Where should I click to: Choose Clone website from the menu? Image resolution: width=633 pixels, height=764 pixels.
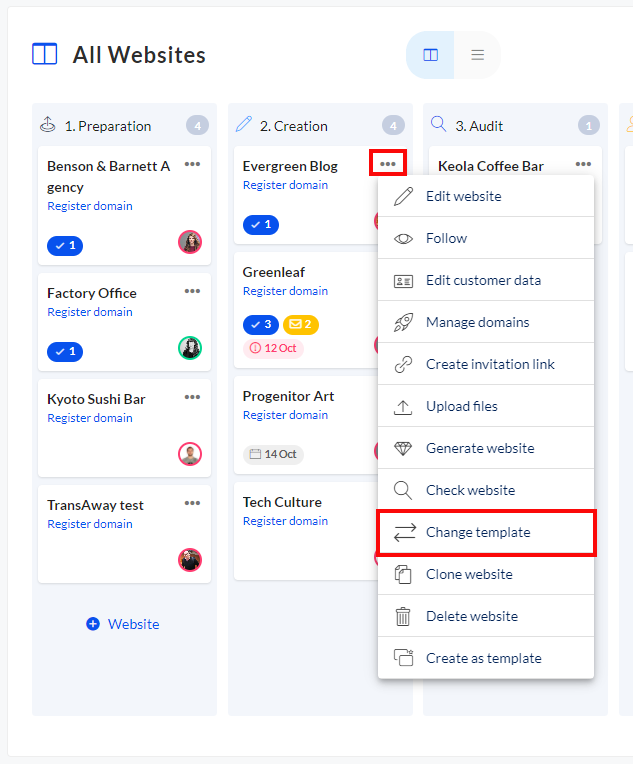pyautogui.click(x=469, y=574)
